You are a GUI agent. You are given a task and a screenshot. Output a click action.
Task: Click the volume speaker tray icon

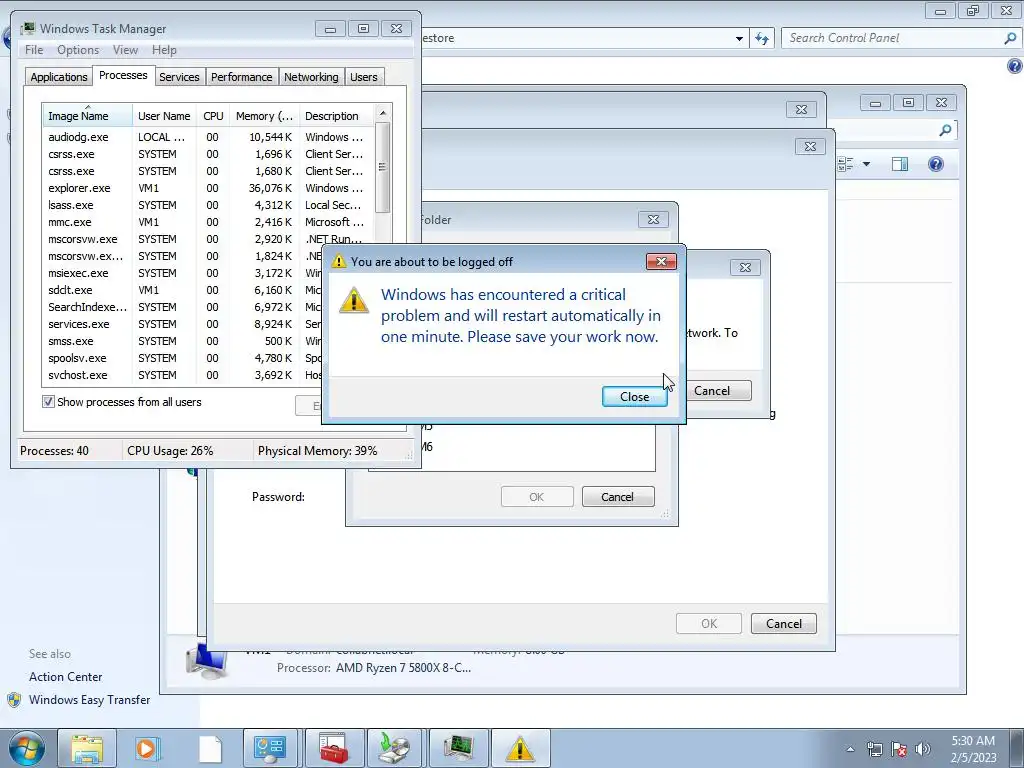point(923,749)
